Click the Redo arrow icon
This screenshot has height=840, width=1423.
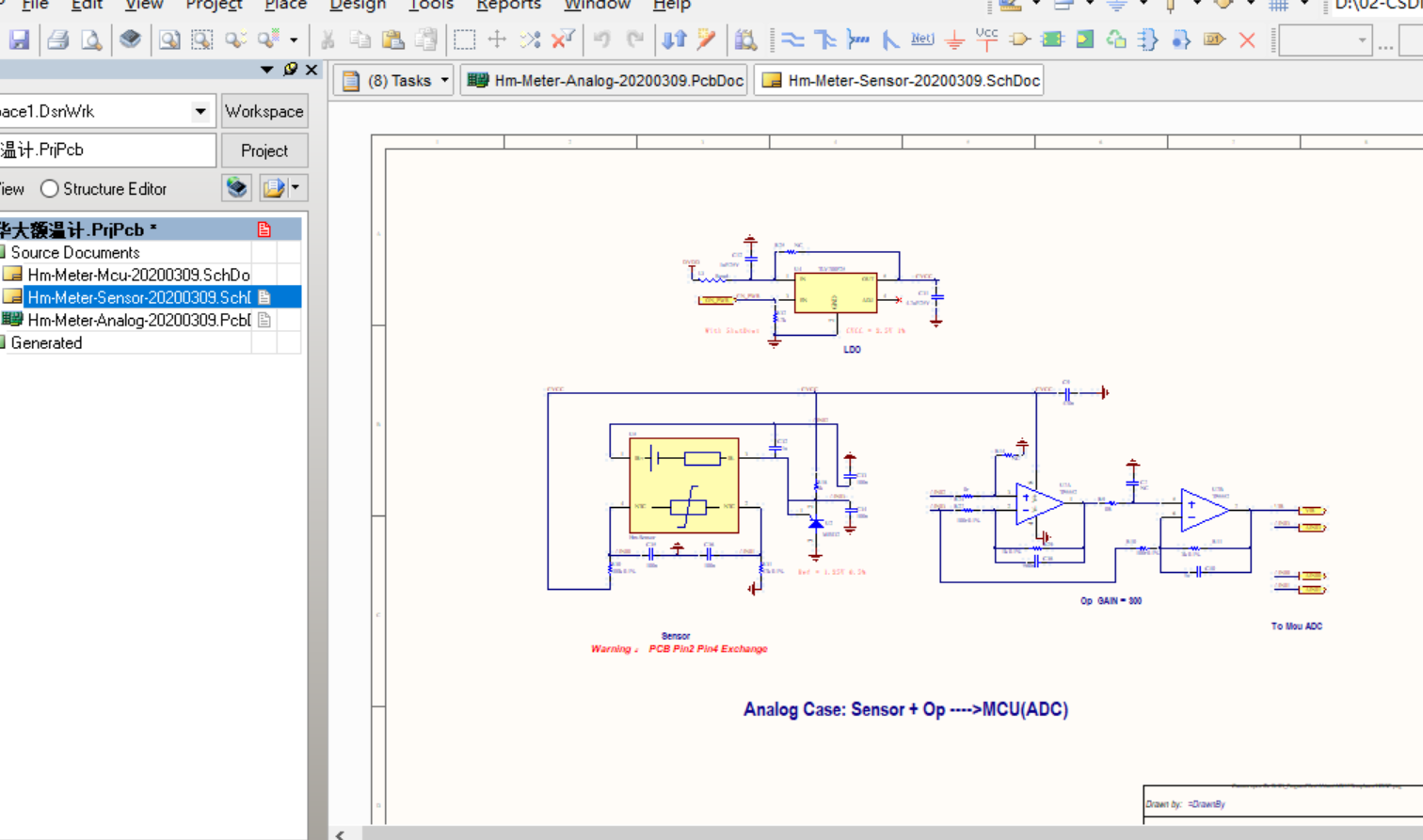(635, 40)
